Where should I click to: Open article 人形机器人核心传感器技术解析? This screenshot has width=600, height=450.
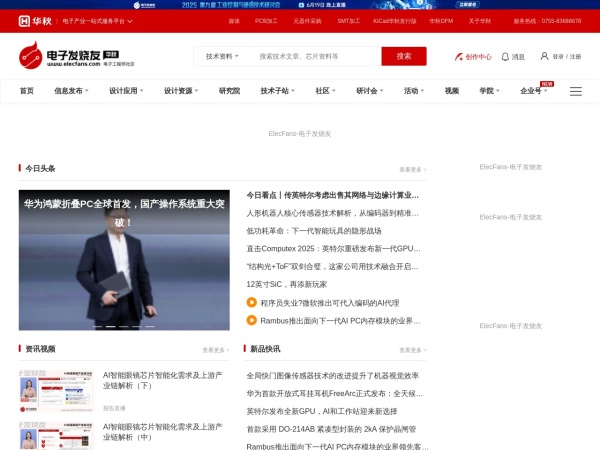click(x=333, y=213)
